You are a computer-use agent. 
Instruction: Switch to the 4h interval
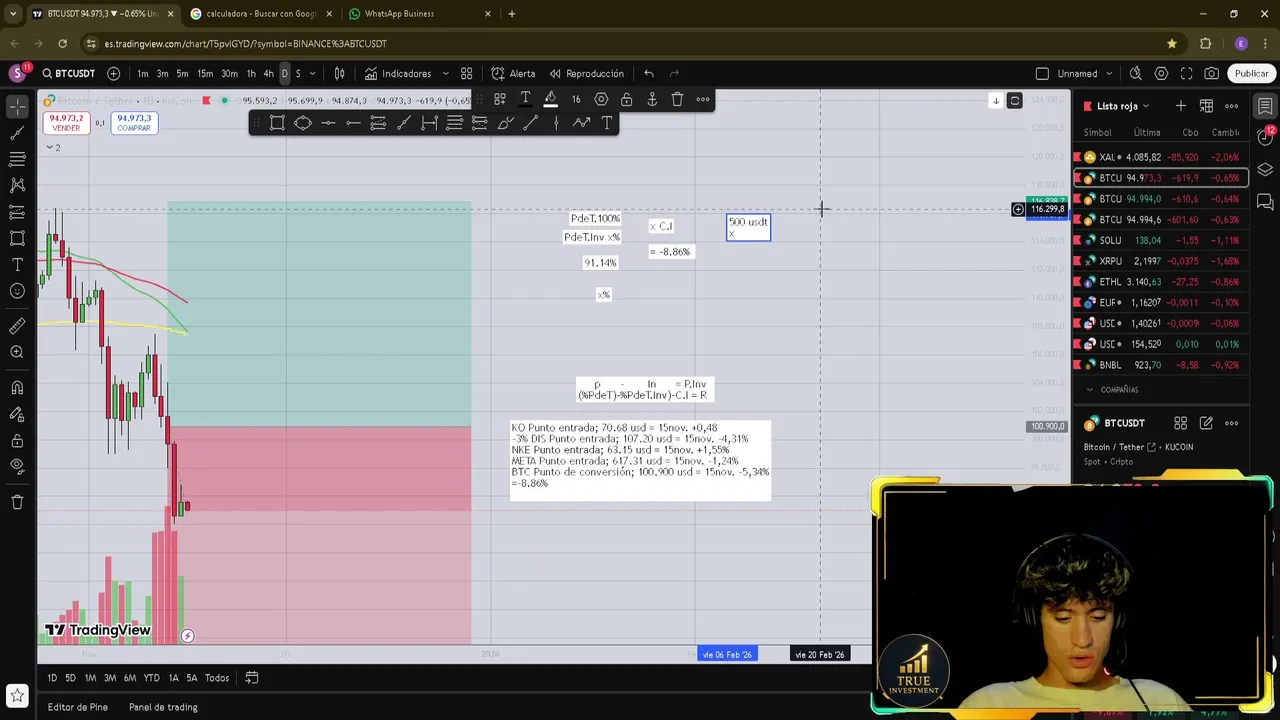[268, 73]
